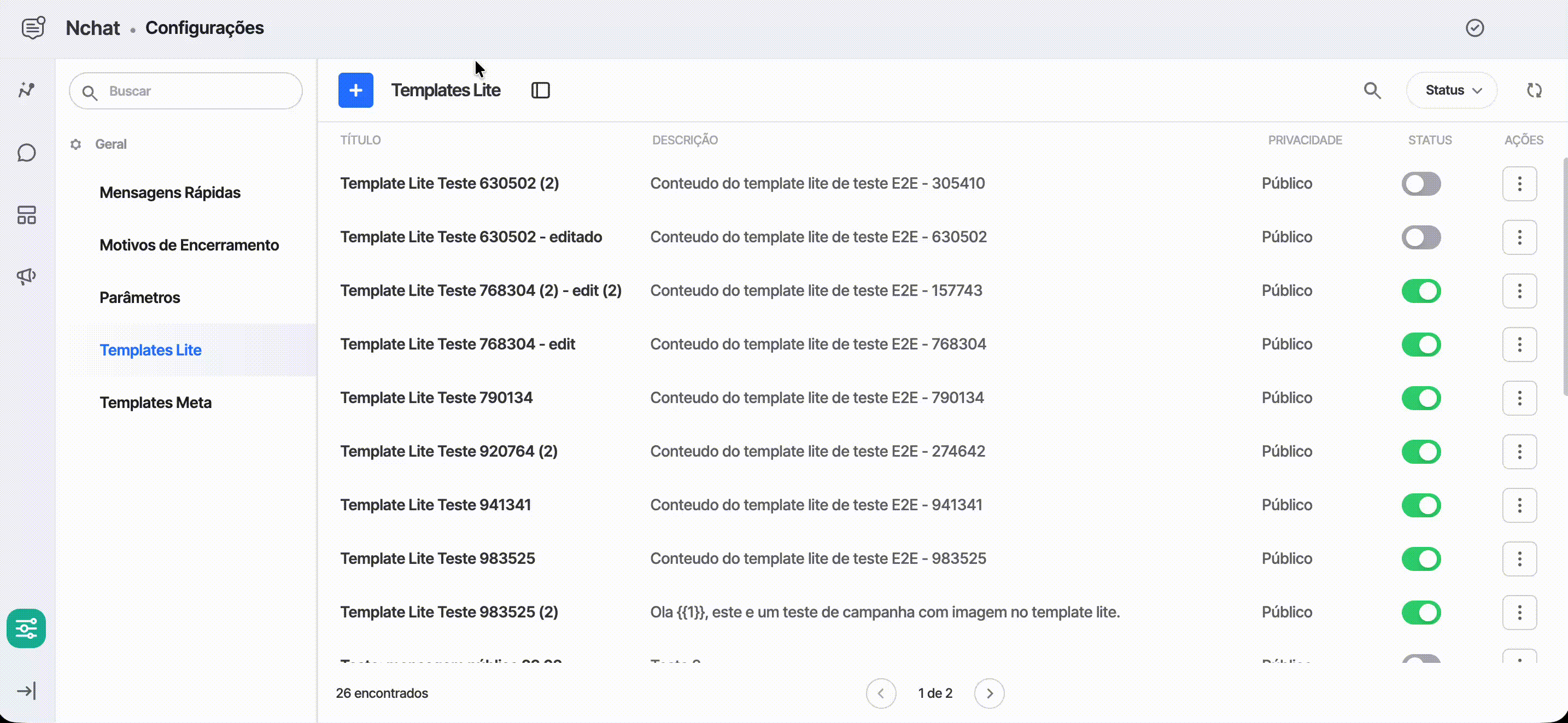Click the Buscar search field
The width and height of the screenshot is (1568, 723).
click(186, 91)
